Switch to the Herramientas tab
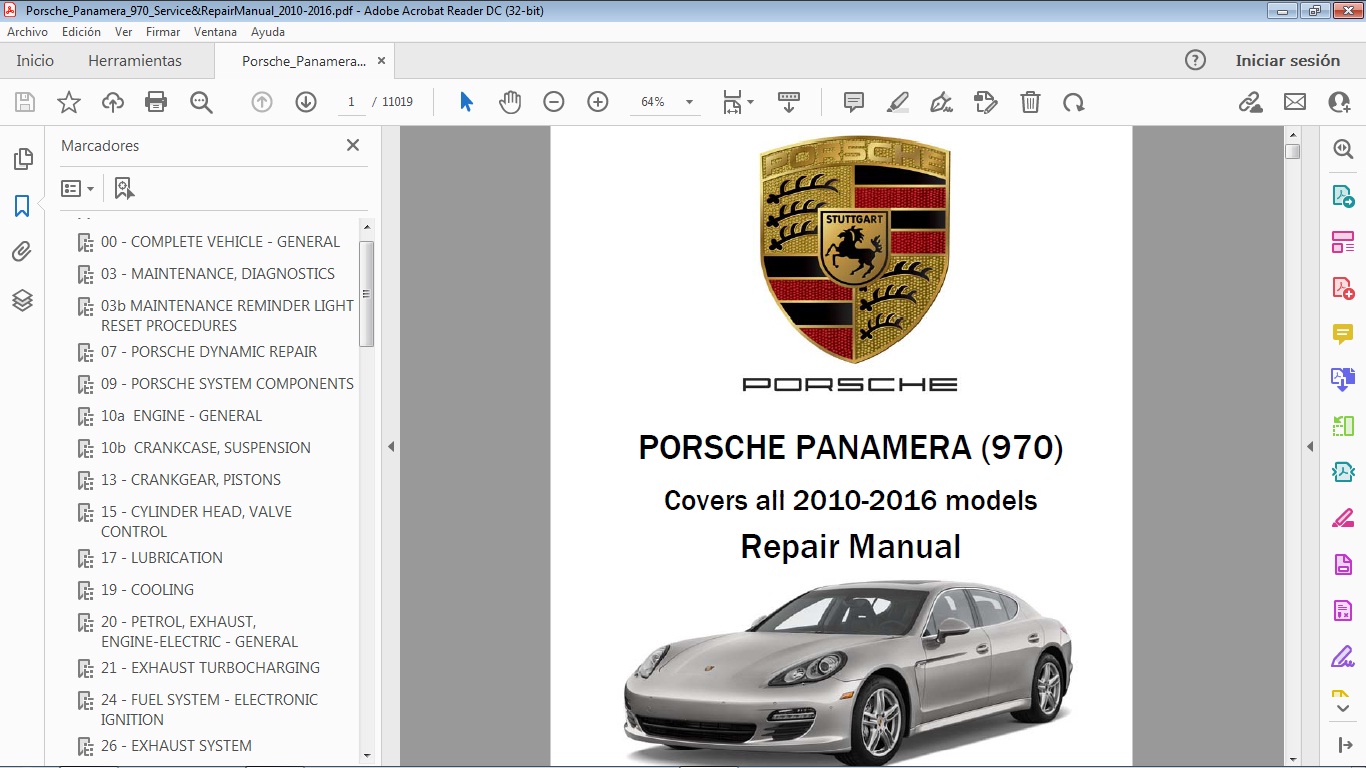The image size is (1366, 768). click(135, 61)
